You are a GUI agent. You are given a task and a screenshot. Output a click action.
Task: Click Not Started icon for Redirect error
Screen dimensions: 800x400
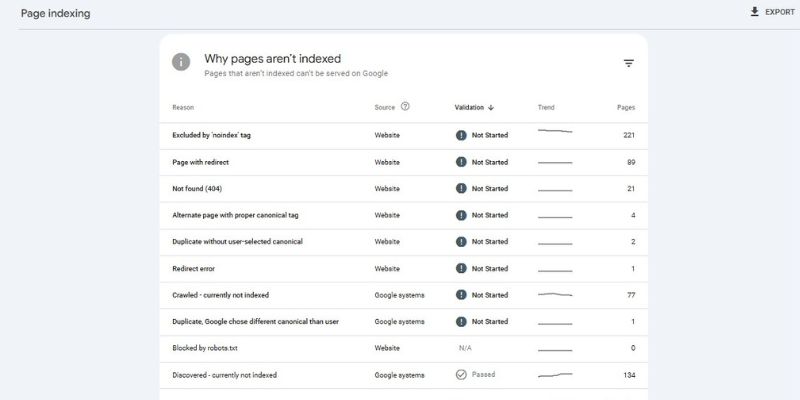tap(461, 268)
